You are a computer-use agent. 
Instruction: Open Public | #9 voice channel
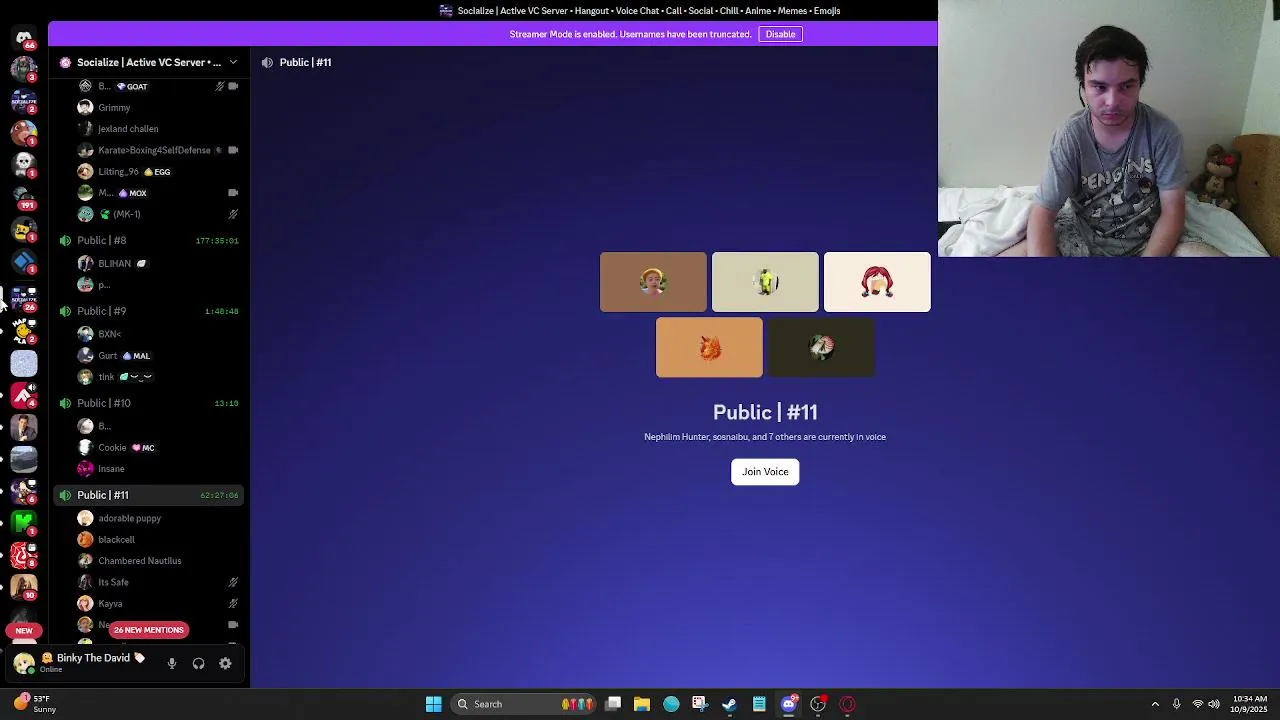pos(148,311)
